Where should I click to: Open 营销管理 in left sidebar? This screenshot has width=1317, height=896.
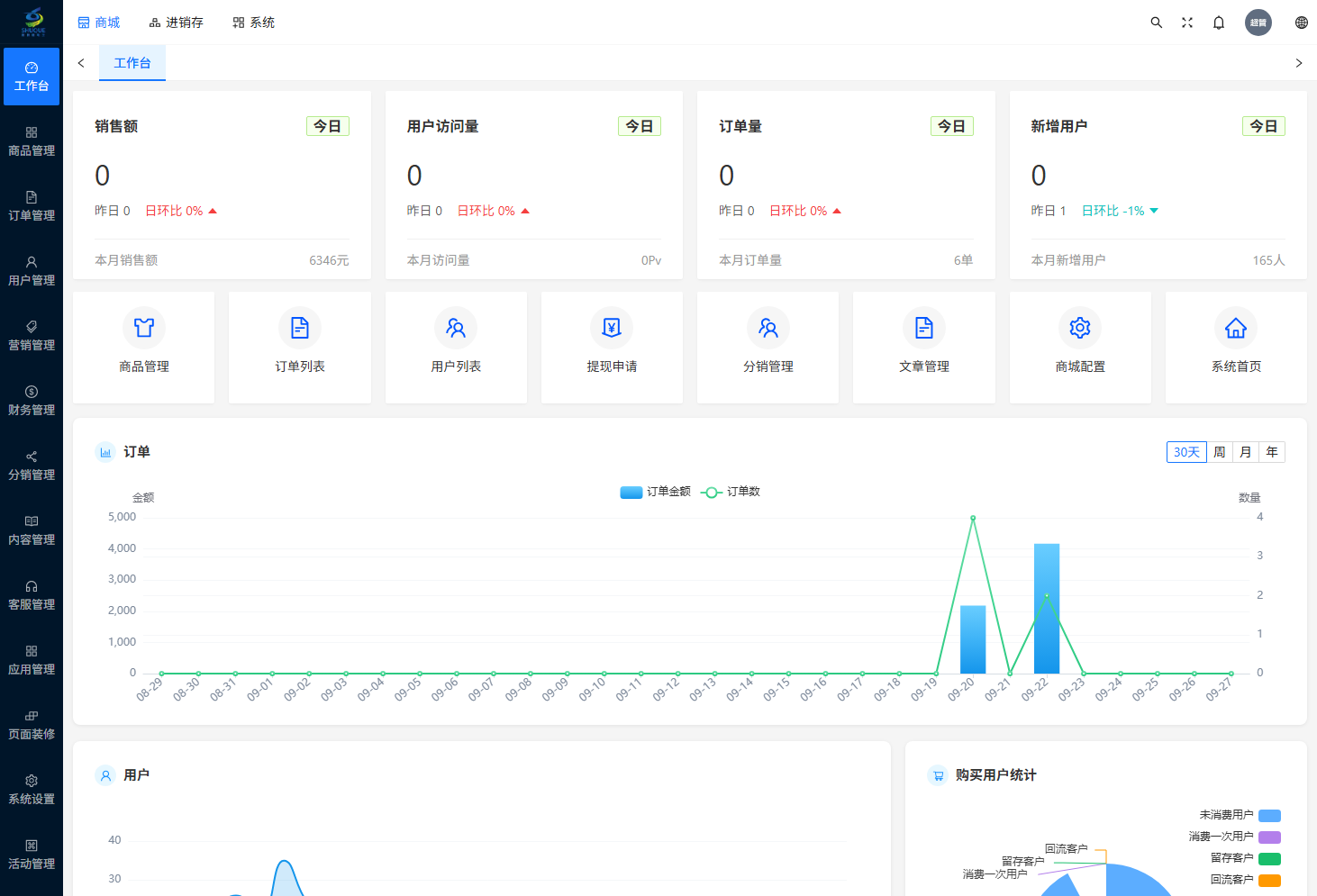pos(32,336)
